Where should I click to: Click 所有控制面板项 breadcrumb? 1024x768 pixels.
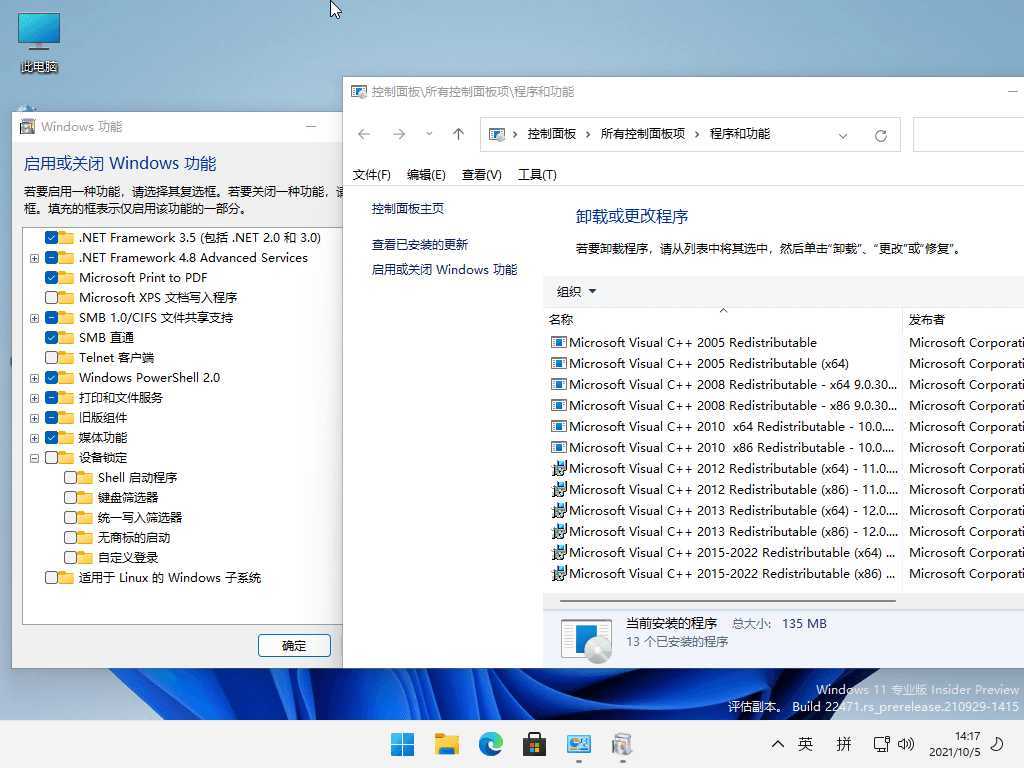(643, 134)
